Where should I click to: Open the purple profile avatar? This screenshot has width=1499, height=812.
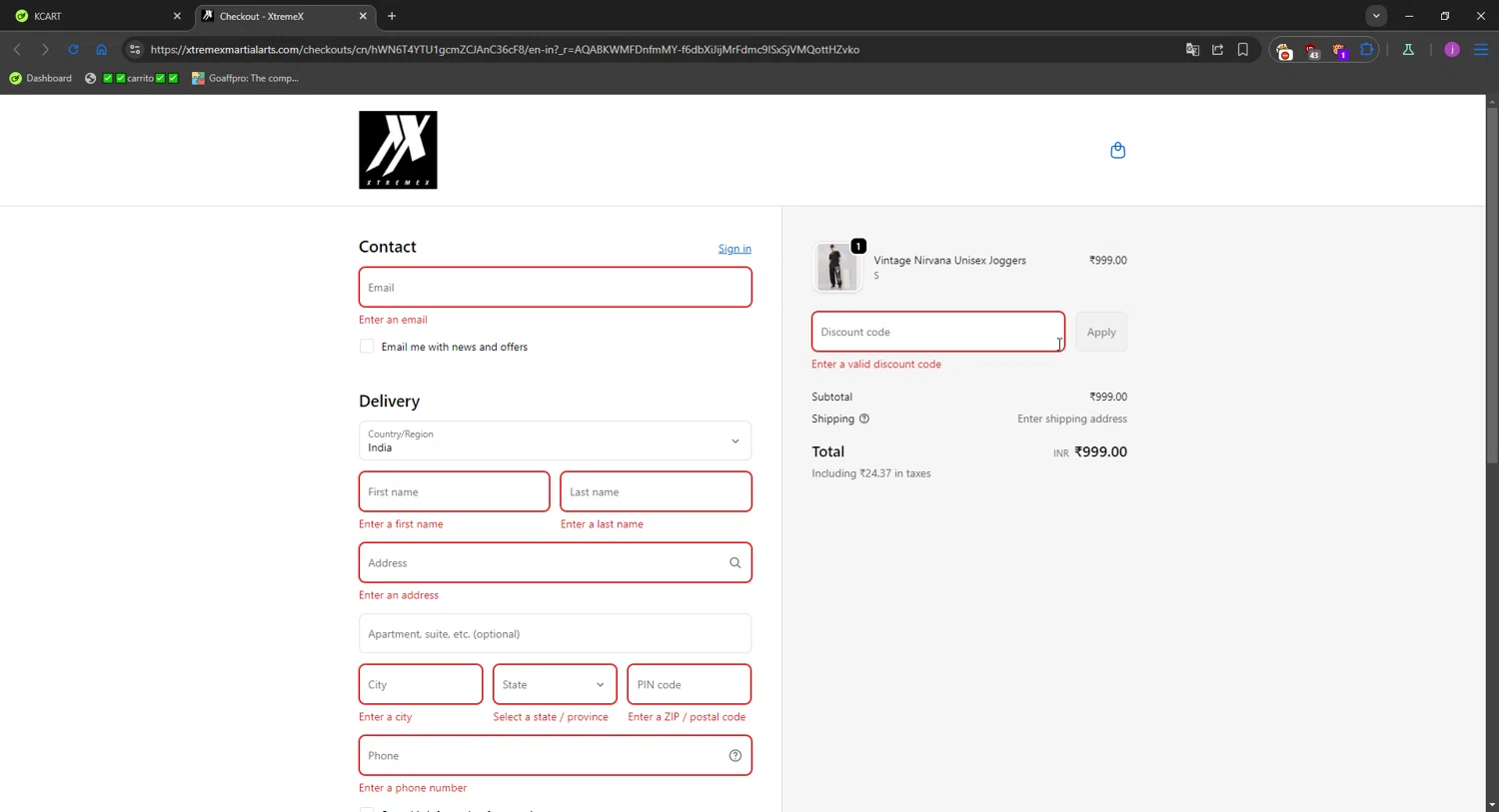[x=1452, y=49]
